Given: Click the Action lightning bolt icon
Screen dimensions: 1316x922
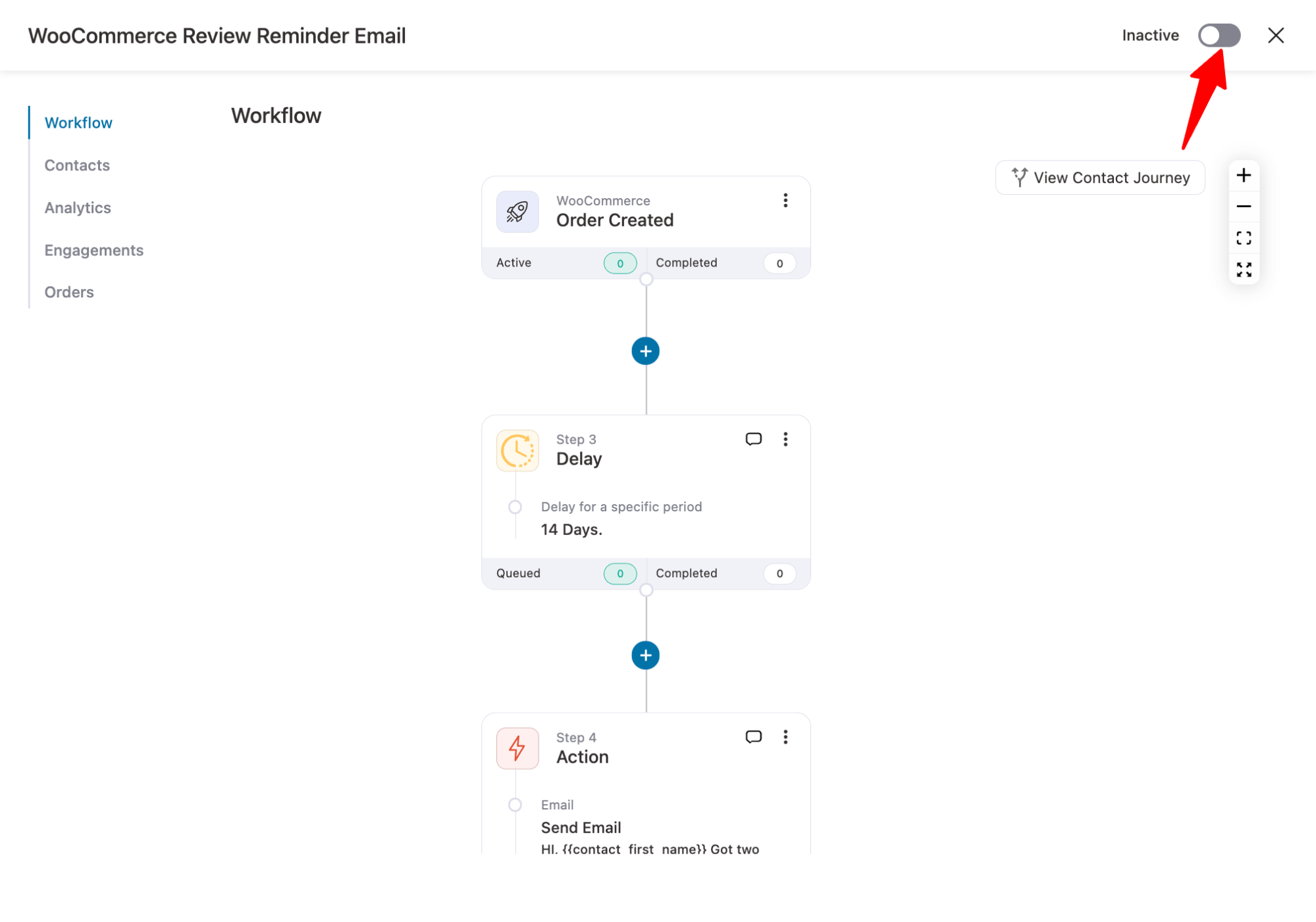Looking at the screenshot, I should tap(517, 749).
